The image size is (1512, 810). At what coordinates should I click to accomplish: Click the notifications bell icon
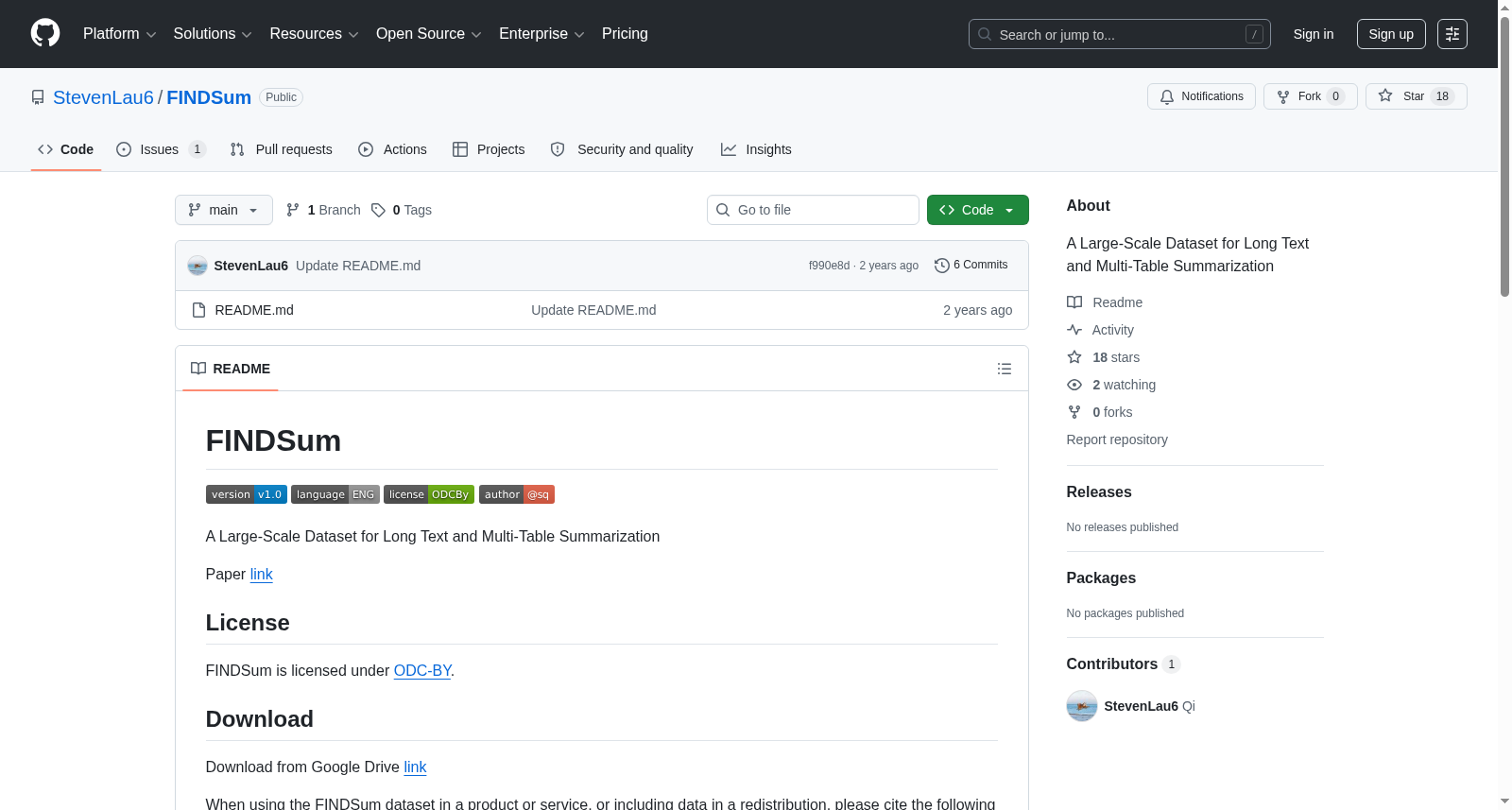point(1167,96)
